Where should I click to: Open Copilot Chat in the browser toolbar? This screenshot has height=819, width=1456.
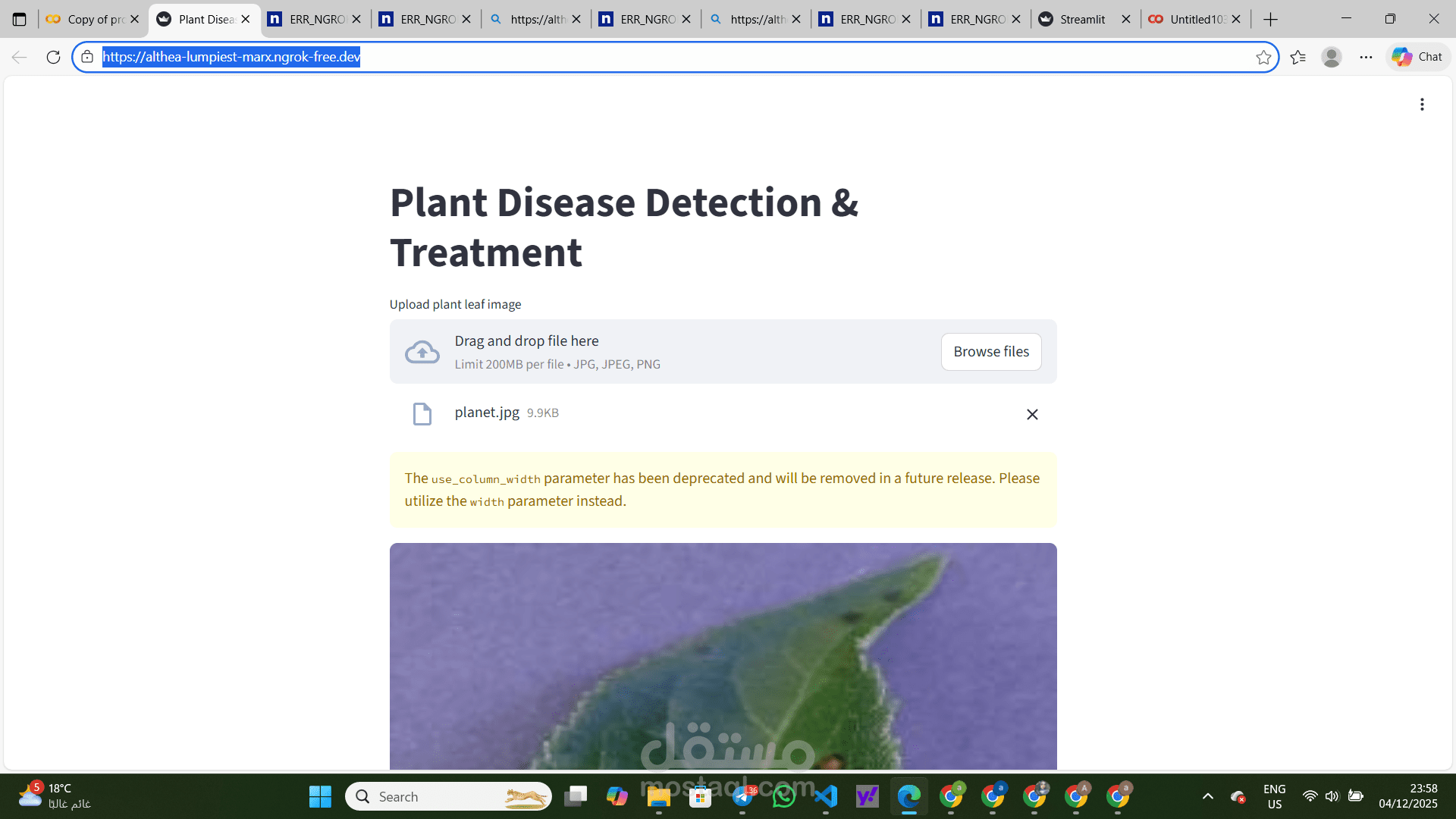pyautogui.click(x=1417, y=57)
